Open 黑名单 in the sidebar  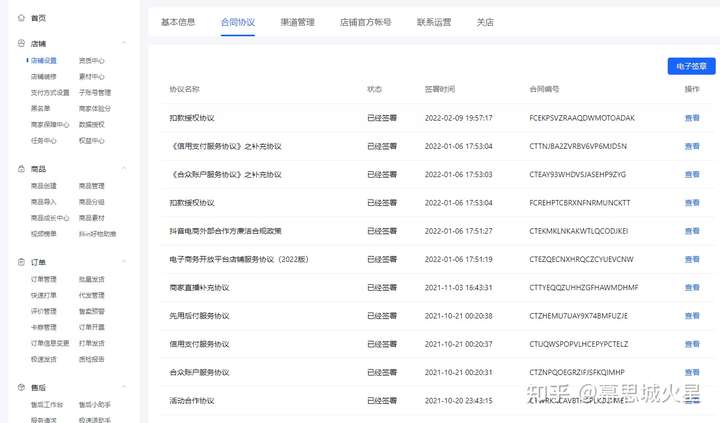pos(40,108)
